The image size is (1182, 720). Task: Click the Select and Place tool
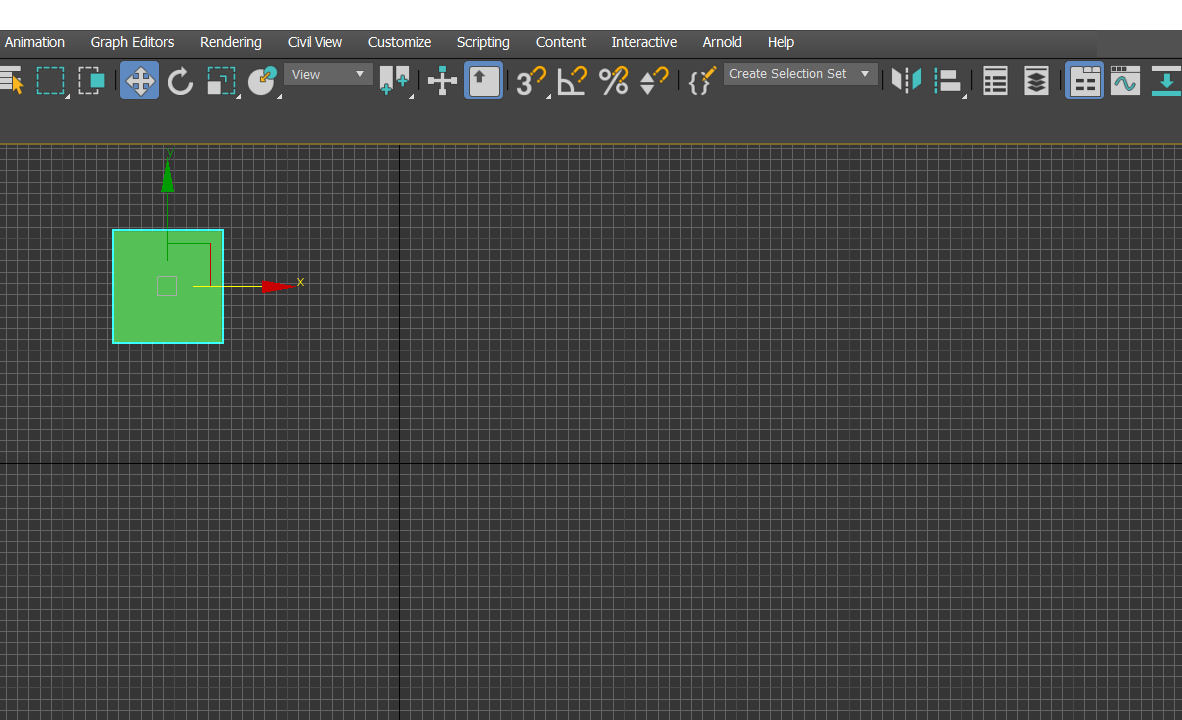coord(262,81)
